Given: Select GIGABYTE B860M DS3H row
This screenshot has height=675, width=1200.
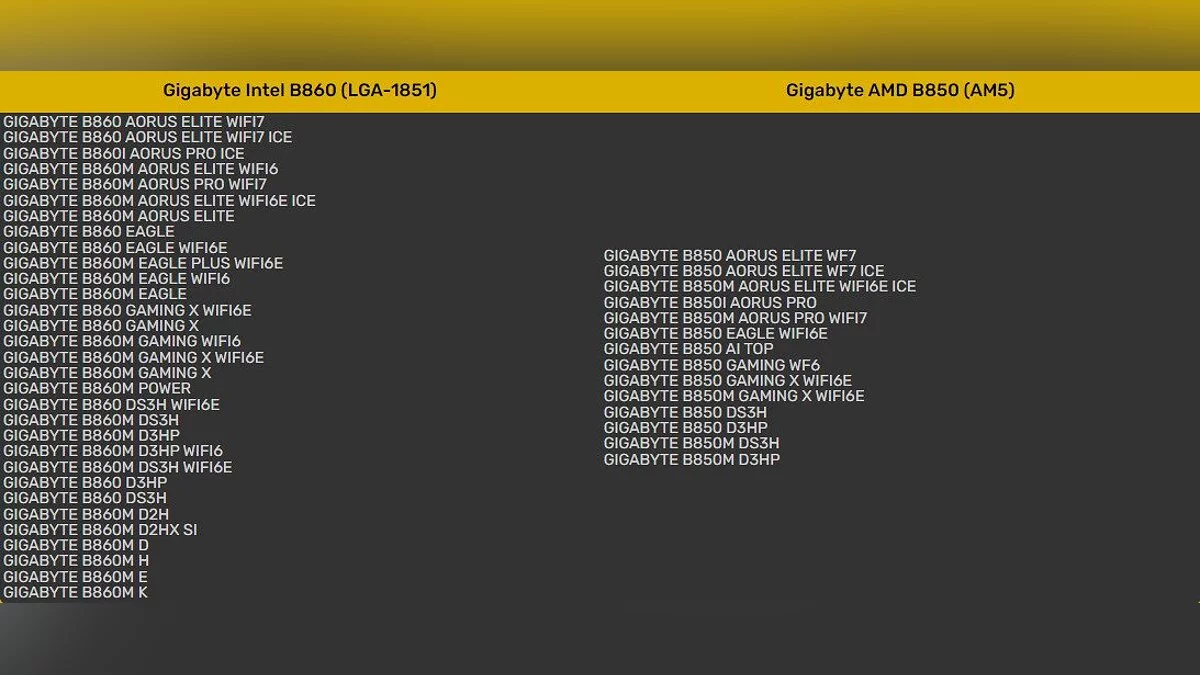Looking at the screenshot, I should (x=91, y=420).
